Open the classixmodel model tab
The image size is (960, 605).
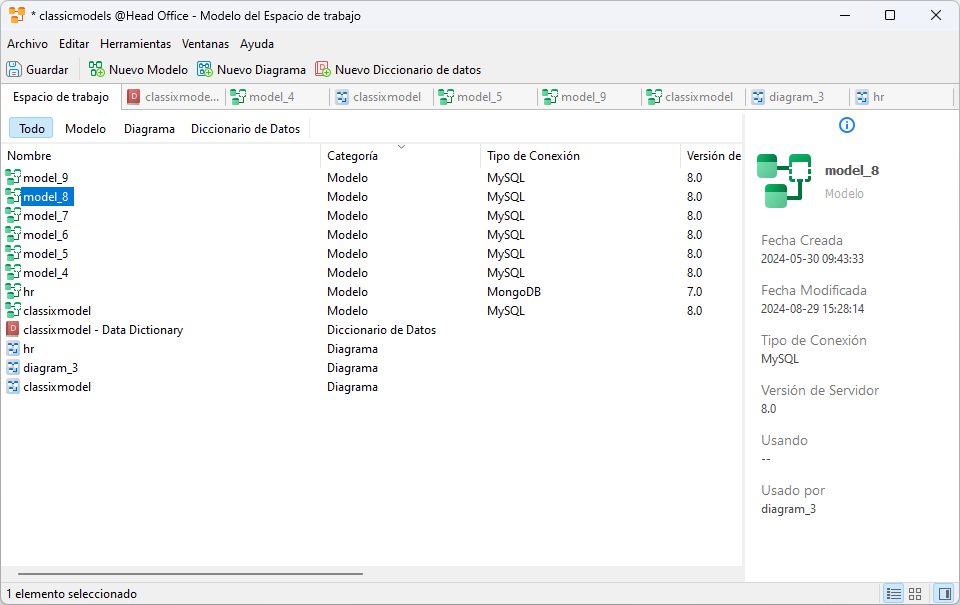coord(693,97)
